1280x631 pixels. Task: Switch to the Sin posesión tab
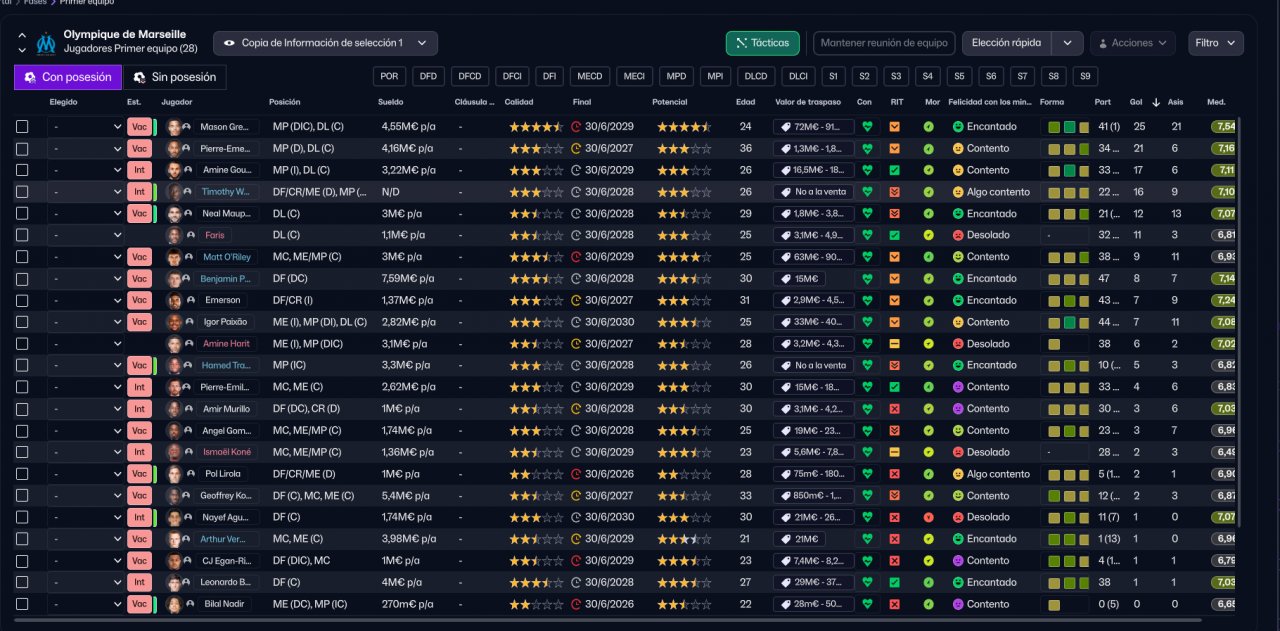pyautogui.click(x=174, y=77)
